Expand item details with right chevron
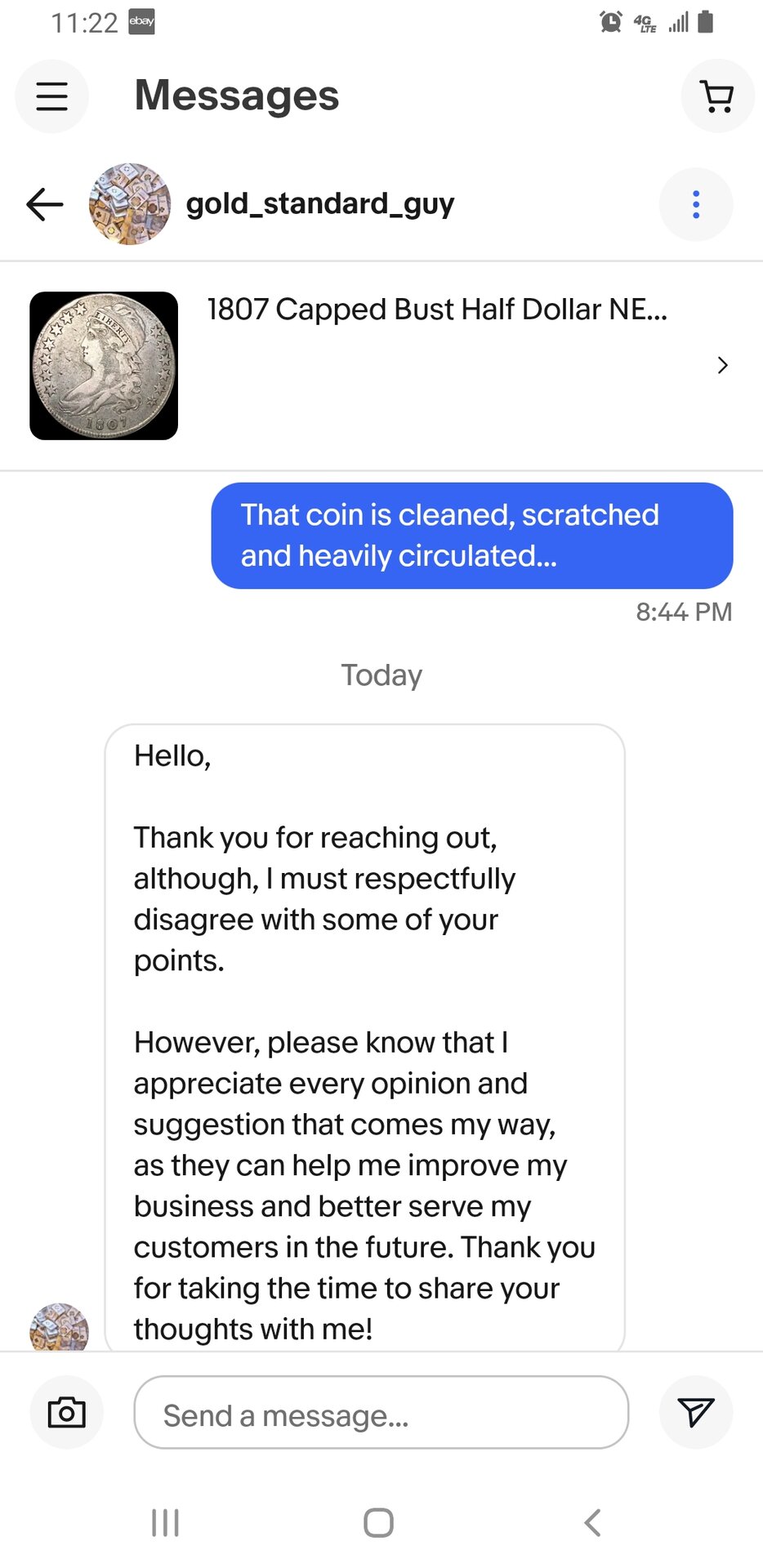 722,365
